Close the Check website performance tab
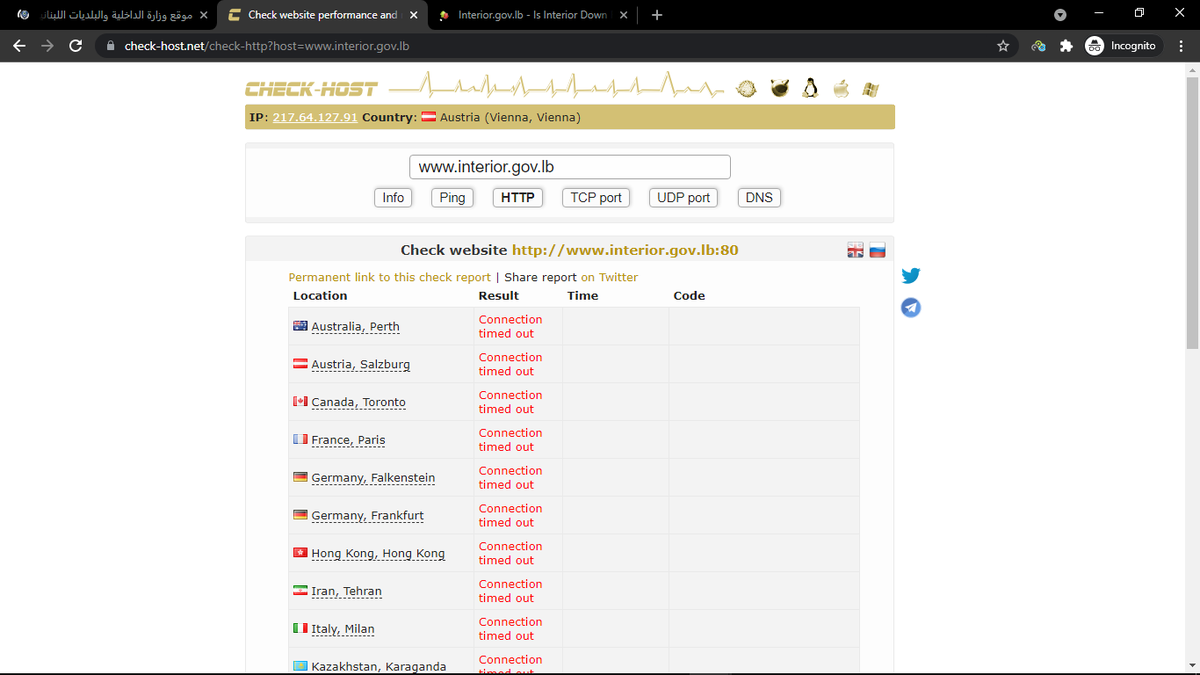Screen dimensions: 1200x675 (x=413, y=15)
